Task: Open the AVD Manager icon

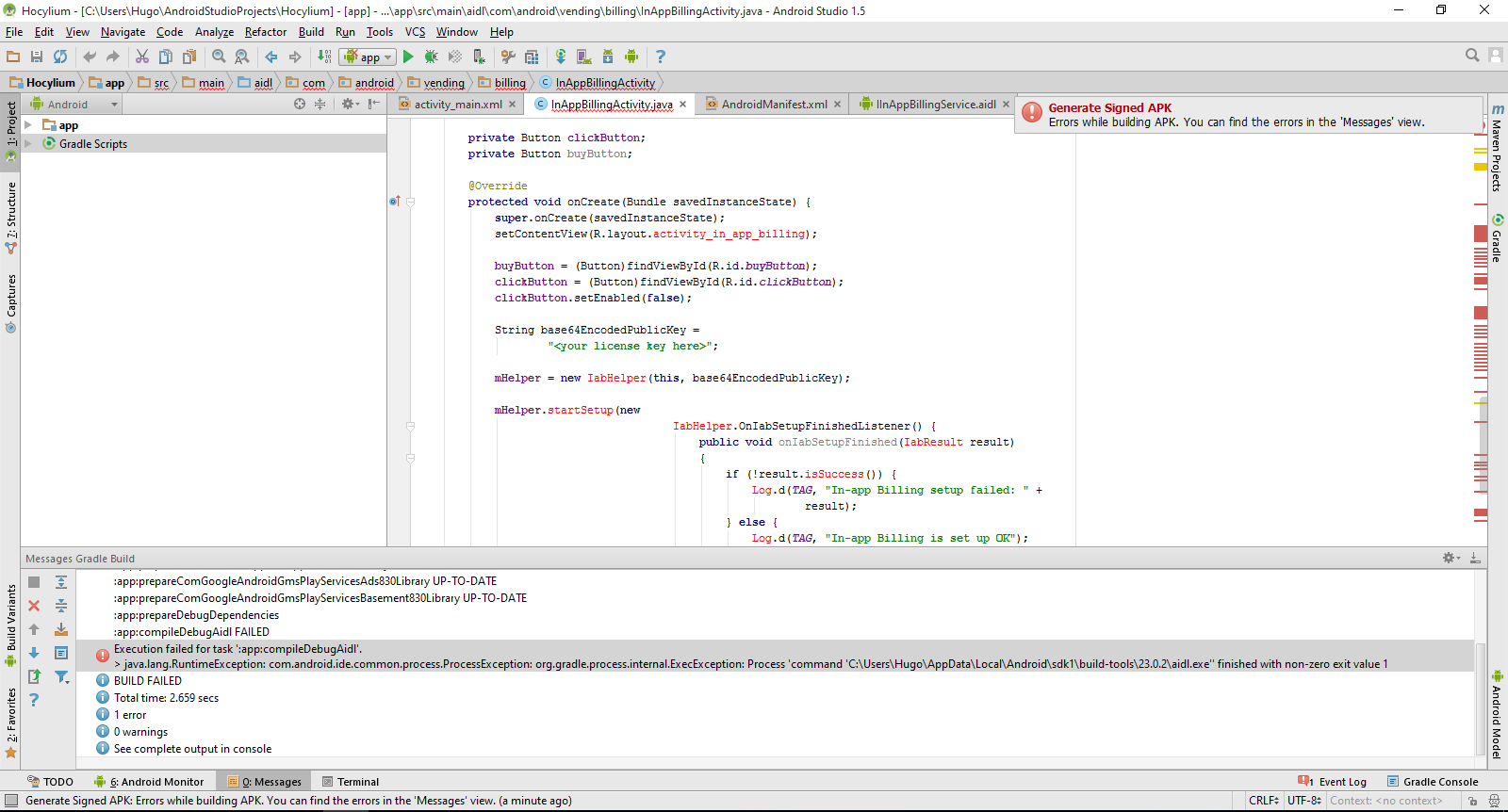Action: 584,57
